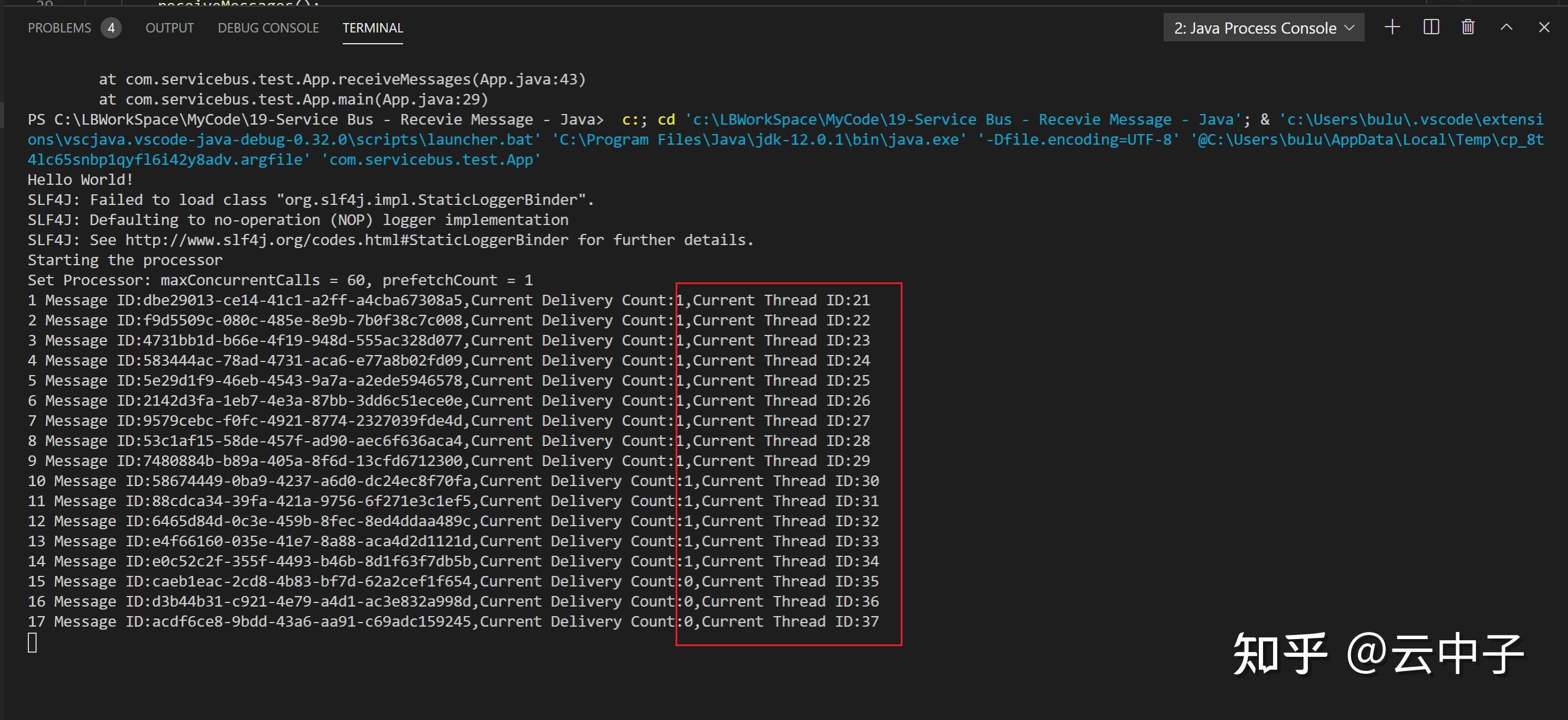Viewport: 1568px width, 720px height.
Task: Split the terminal using the split icon
Action: click(1430, 27)
